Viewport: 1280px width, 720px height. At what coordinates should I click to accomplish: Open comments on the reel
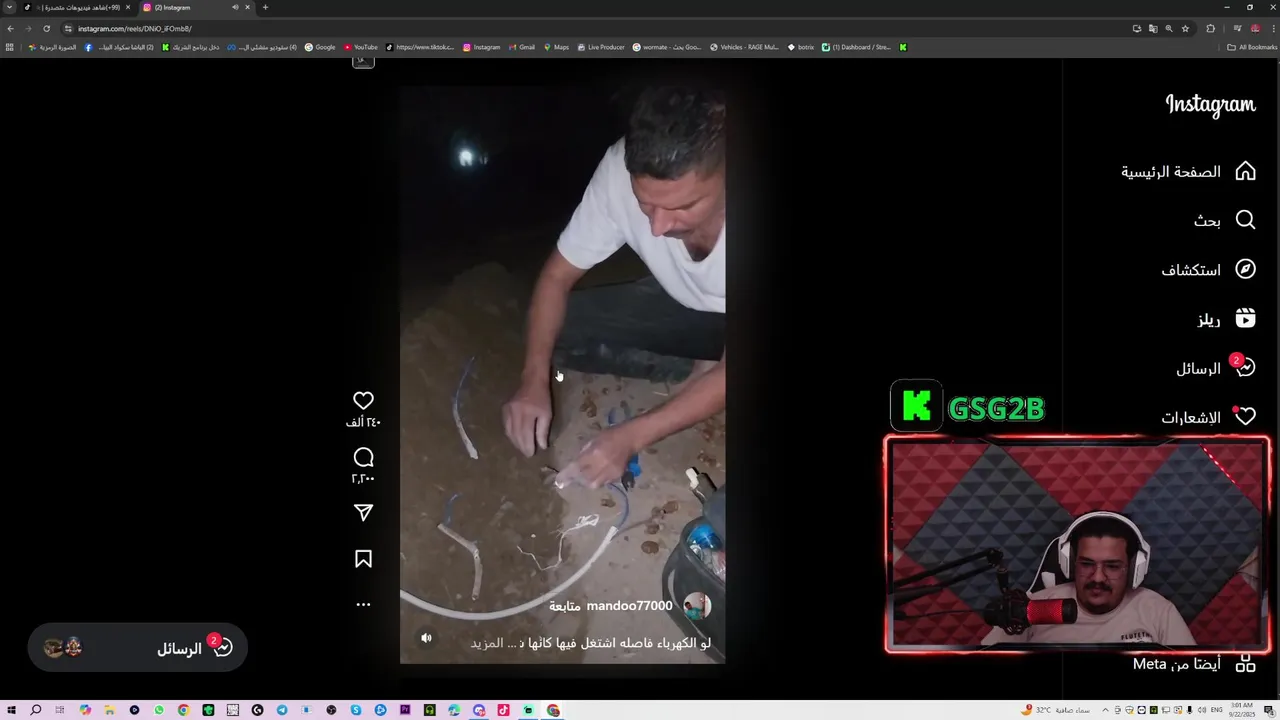(363, 457)
